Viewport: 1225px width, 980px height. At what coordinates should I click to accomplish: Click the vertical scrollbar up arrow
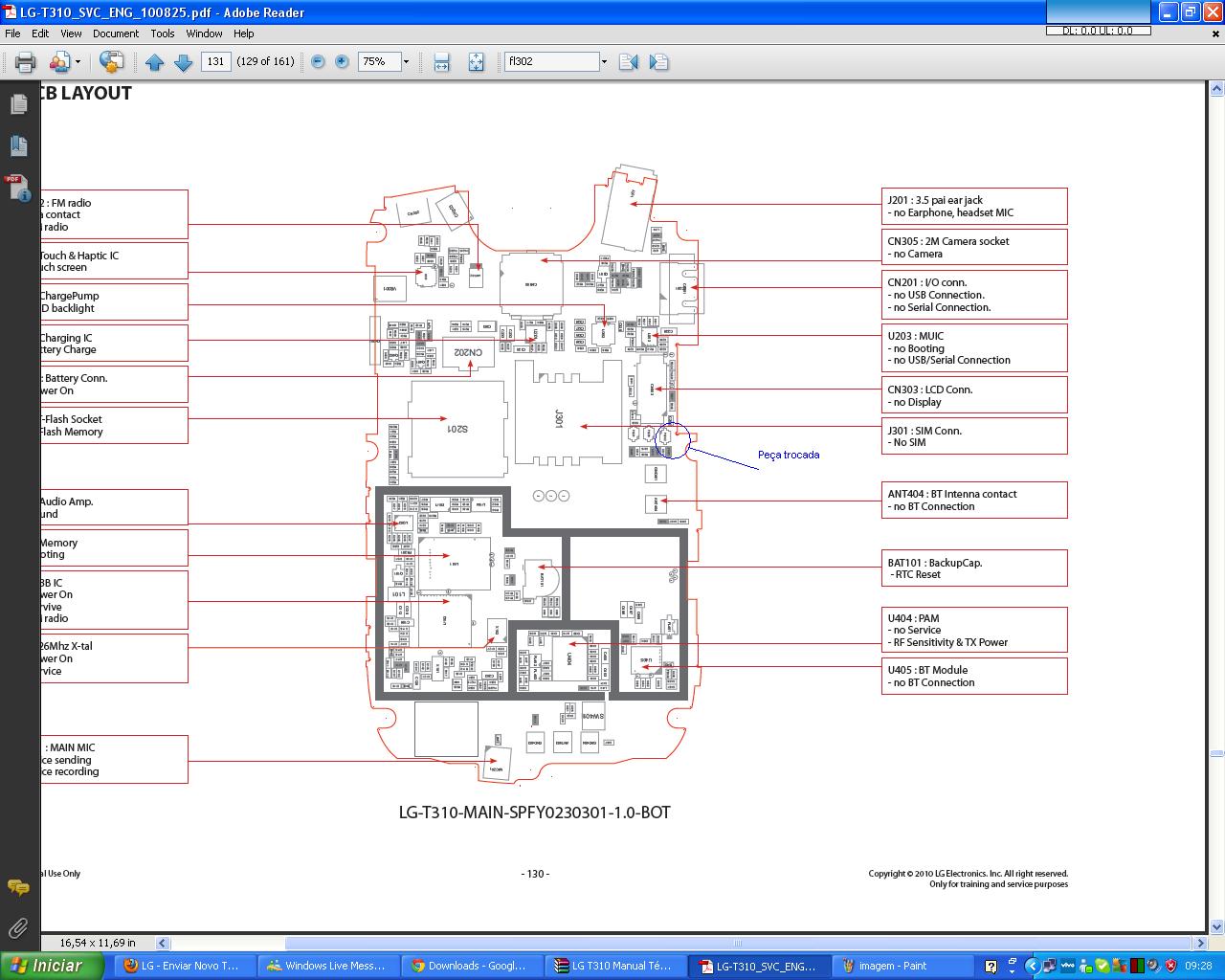tap(1216, 89)
